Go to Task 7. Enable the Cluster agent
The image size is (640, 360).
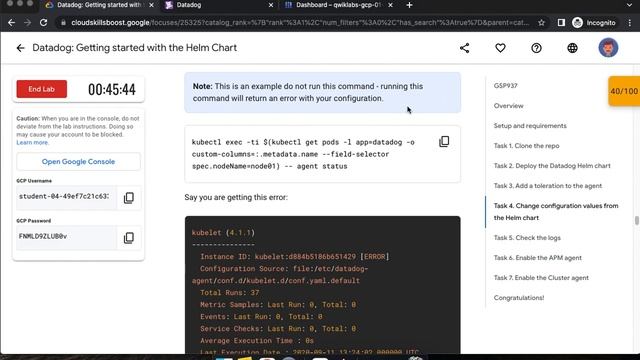pos(541,278)
